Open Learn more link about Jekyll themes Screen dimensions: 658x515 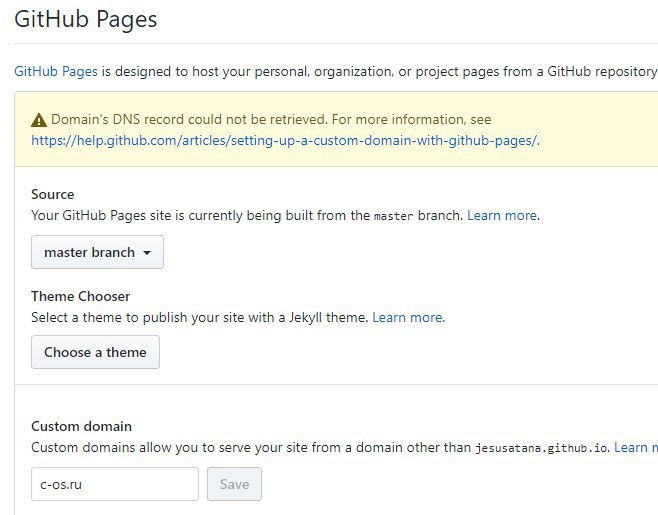[x=407, y=317]
